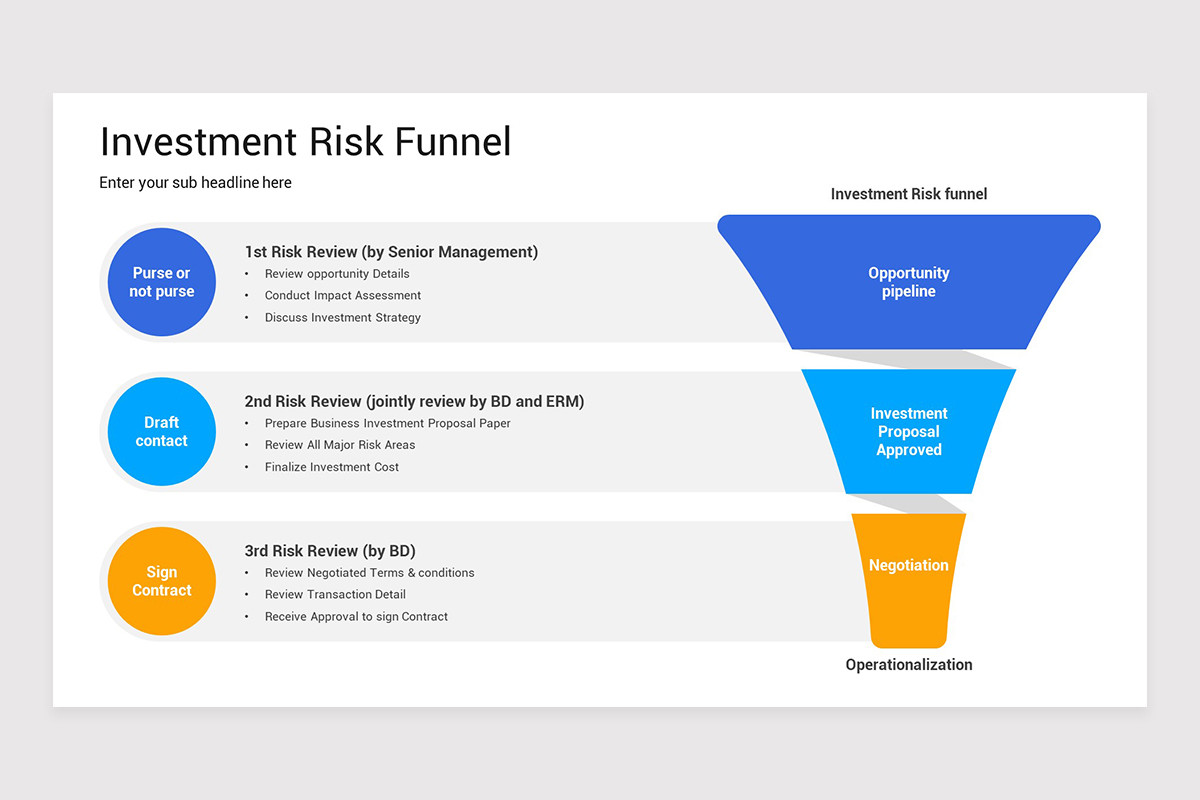Image resolution: width=1200 pixels, height=800 pixels.
Task: Select 'Prepare Business Investment Proposal Paper' bullet
Action: [x=387, y=423]
